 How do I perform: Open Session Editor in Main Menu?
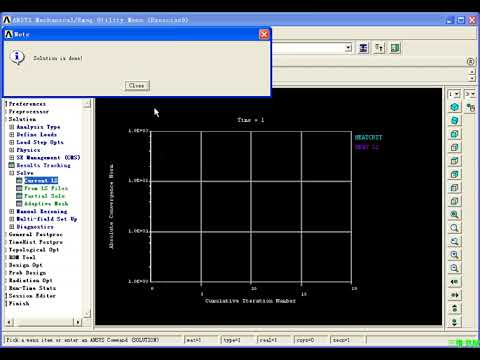(32, 296)
